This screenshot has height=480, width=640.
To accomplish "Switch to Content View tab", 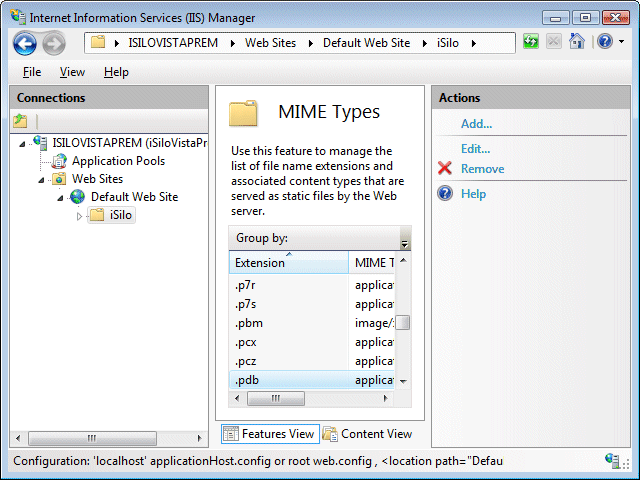I will click(367, 434).
